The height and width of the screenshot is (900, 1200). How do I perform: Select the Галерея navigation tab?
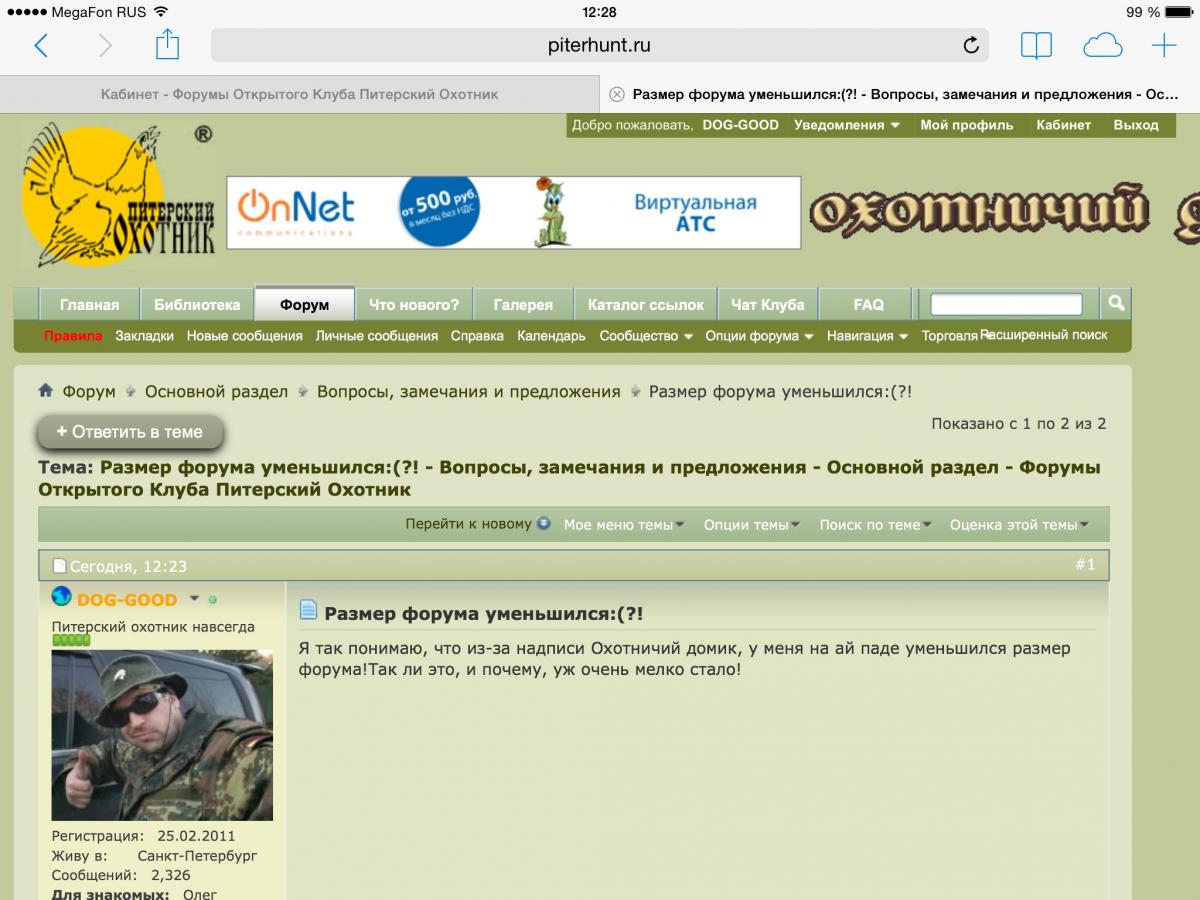[x=523, y=305]
